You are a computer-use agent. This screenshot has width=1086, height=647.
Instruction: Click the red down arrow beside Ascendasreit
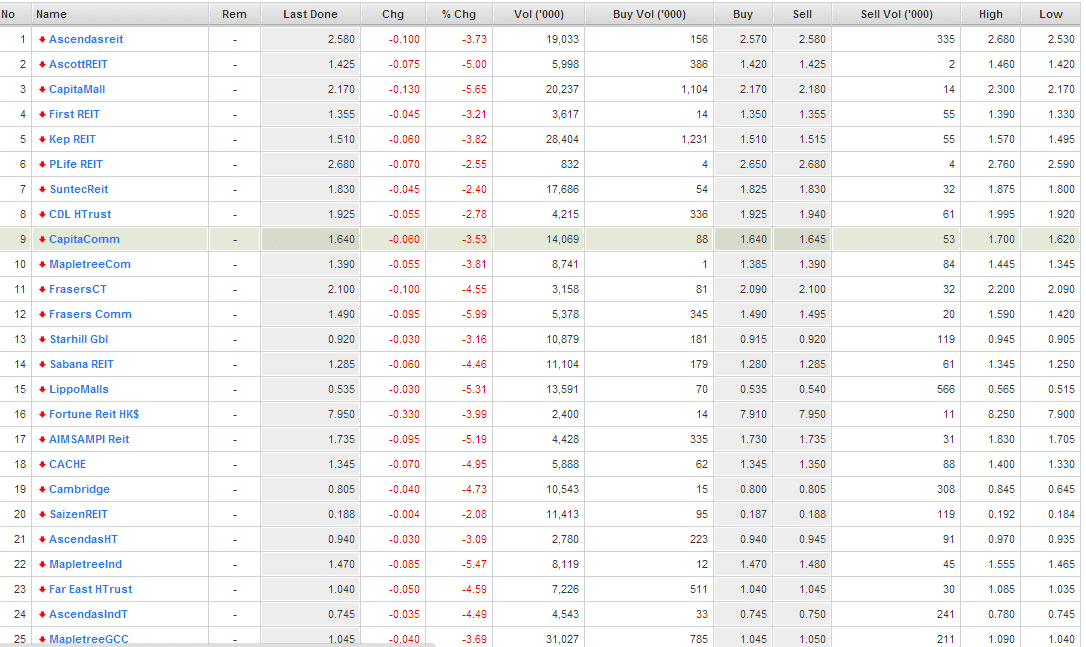(x=42, y=39)
